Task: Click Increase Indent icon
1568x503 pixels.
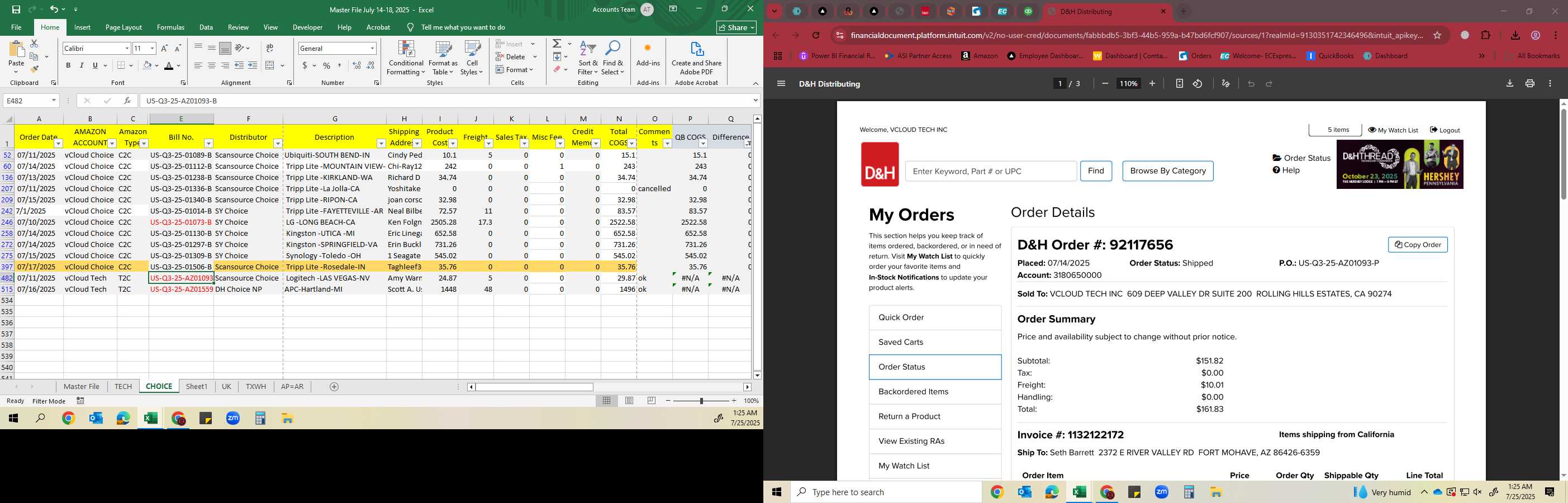Action: [x=253, y=65]
